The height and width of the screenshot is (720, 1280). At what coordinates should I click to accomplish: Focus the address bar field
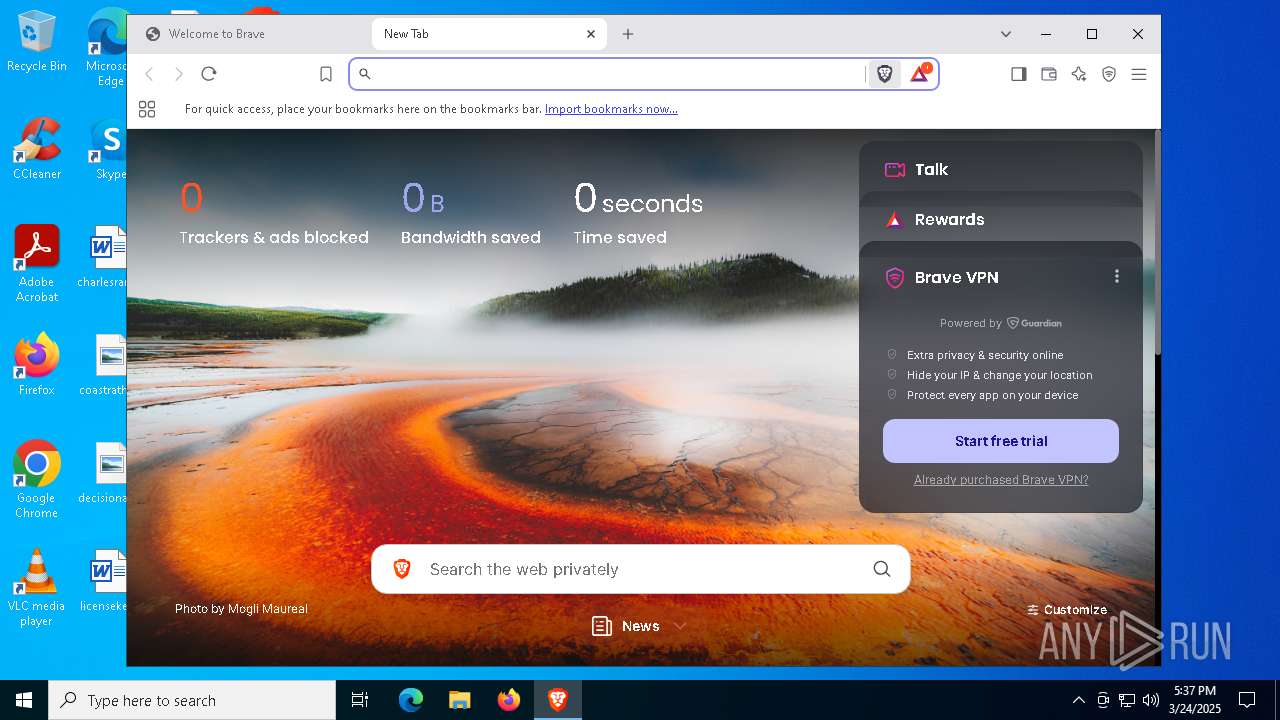point(617,74)
